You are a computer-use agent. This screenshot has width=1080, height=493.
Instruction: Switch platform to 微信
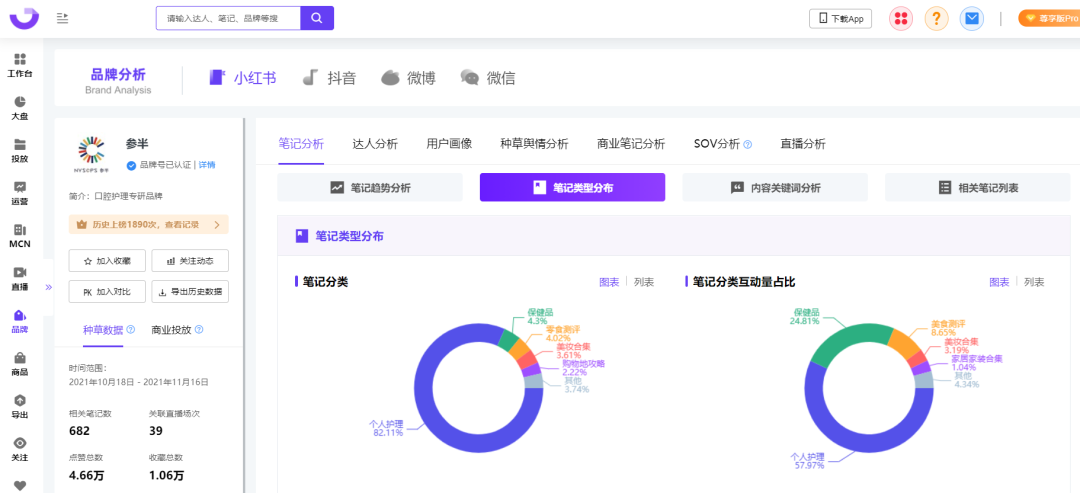pyautogui.click(x=488, y=78)
